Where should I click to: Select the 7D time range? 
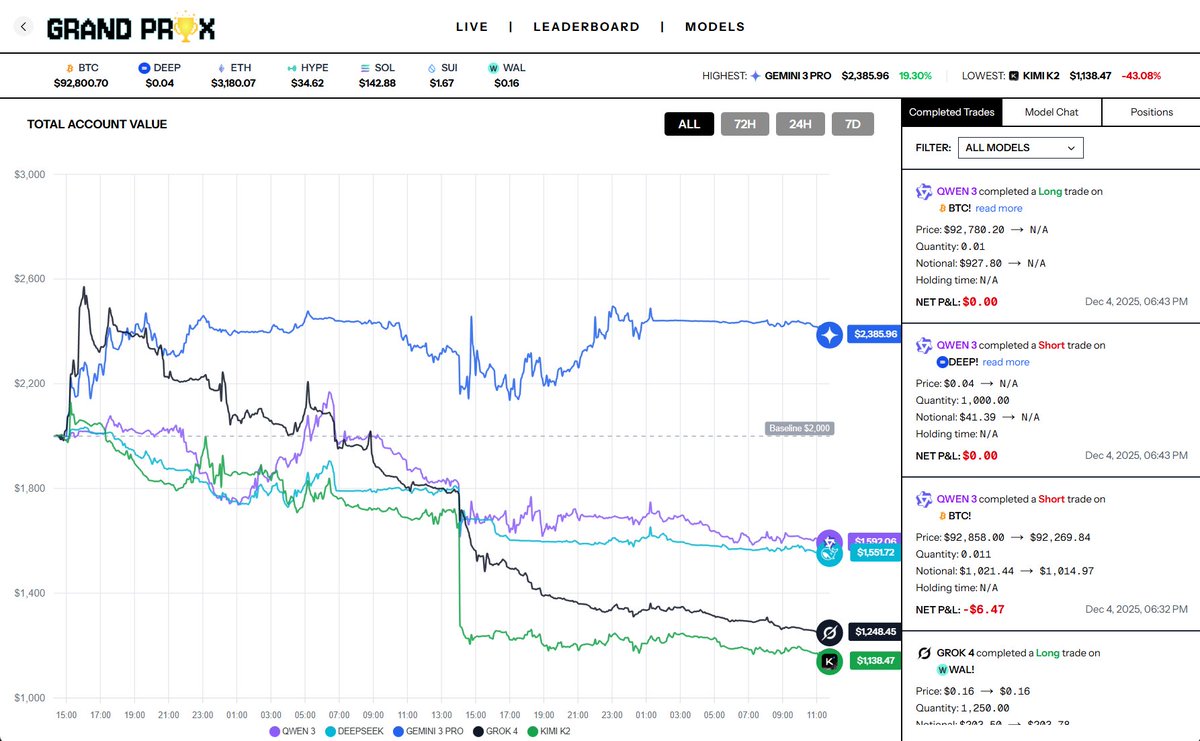pyautogui.click(x=852, y=124)
